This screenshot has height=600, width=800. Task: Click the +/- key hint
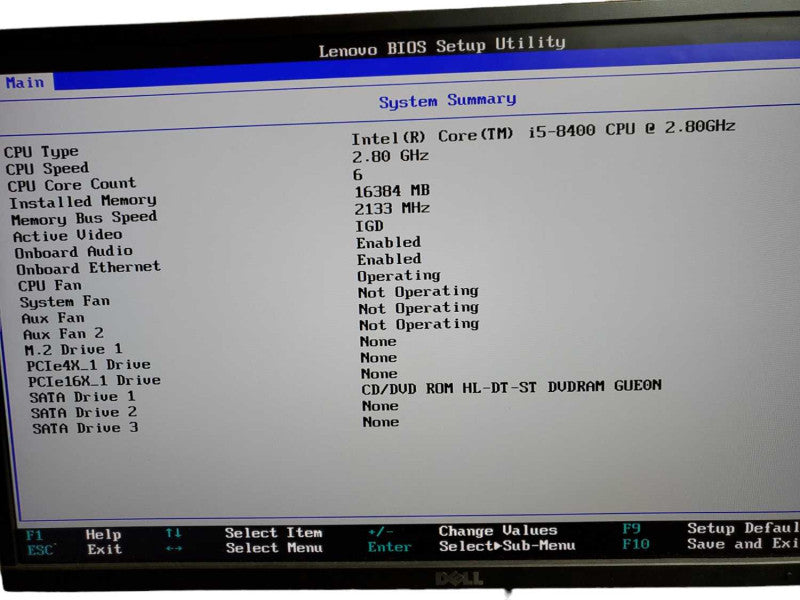[x=381, y=532]
